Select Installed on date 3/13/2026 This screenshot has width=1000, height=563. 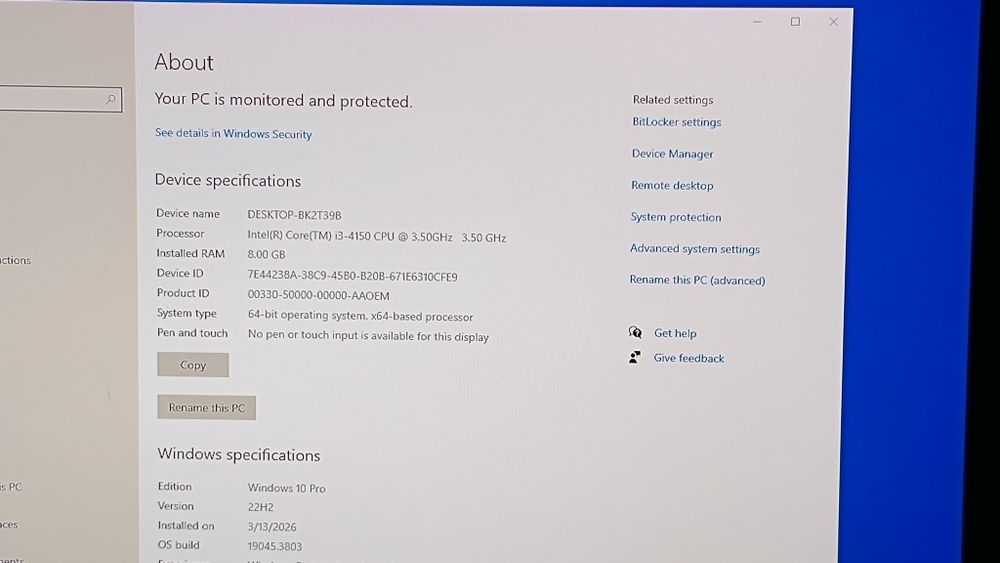tap(272, 527)
